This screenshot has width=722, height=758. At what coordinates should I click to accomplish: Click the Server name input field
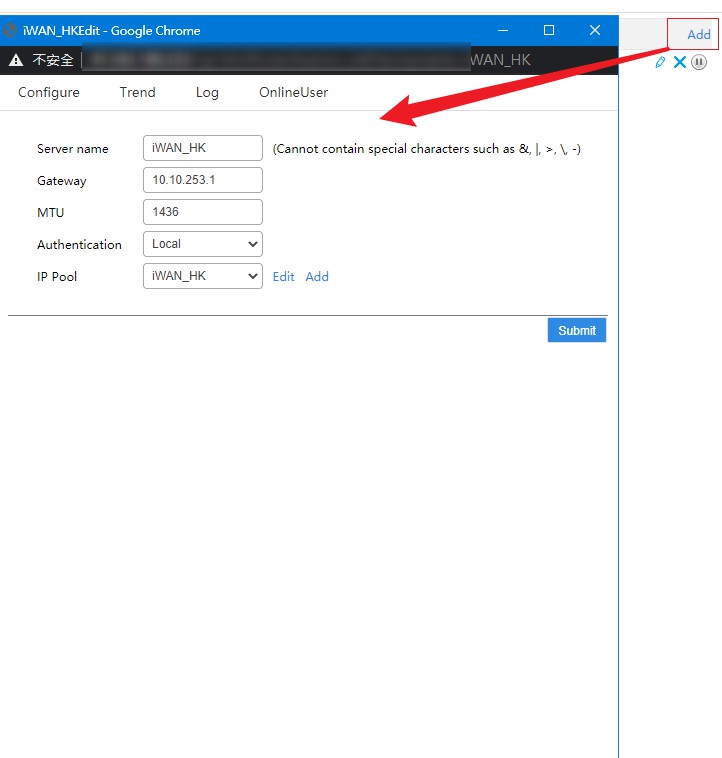[x=203, y=148]
